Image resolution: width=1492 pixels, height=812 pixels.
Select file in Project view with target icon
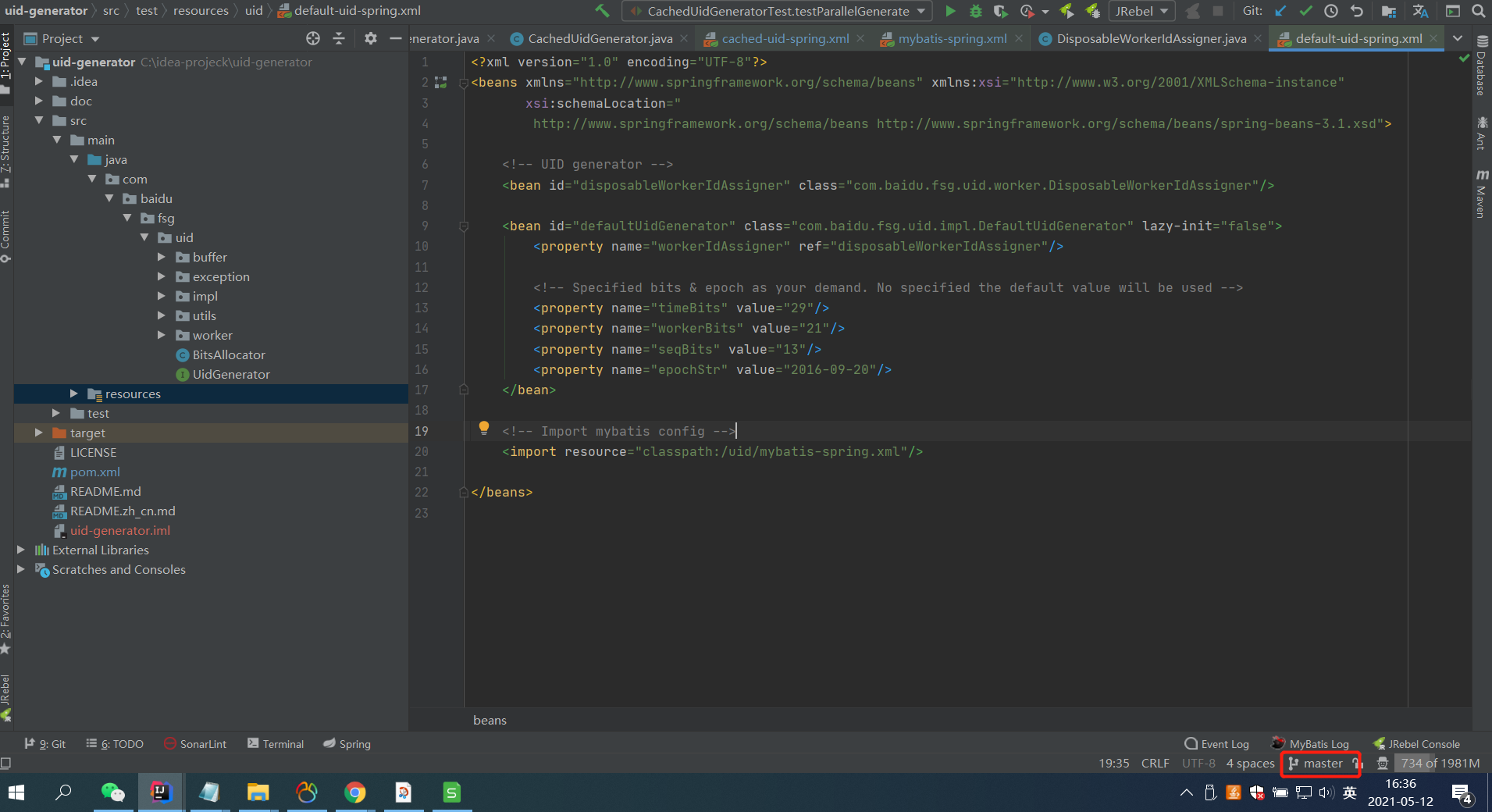(x=313, y=37)
